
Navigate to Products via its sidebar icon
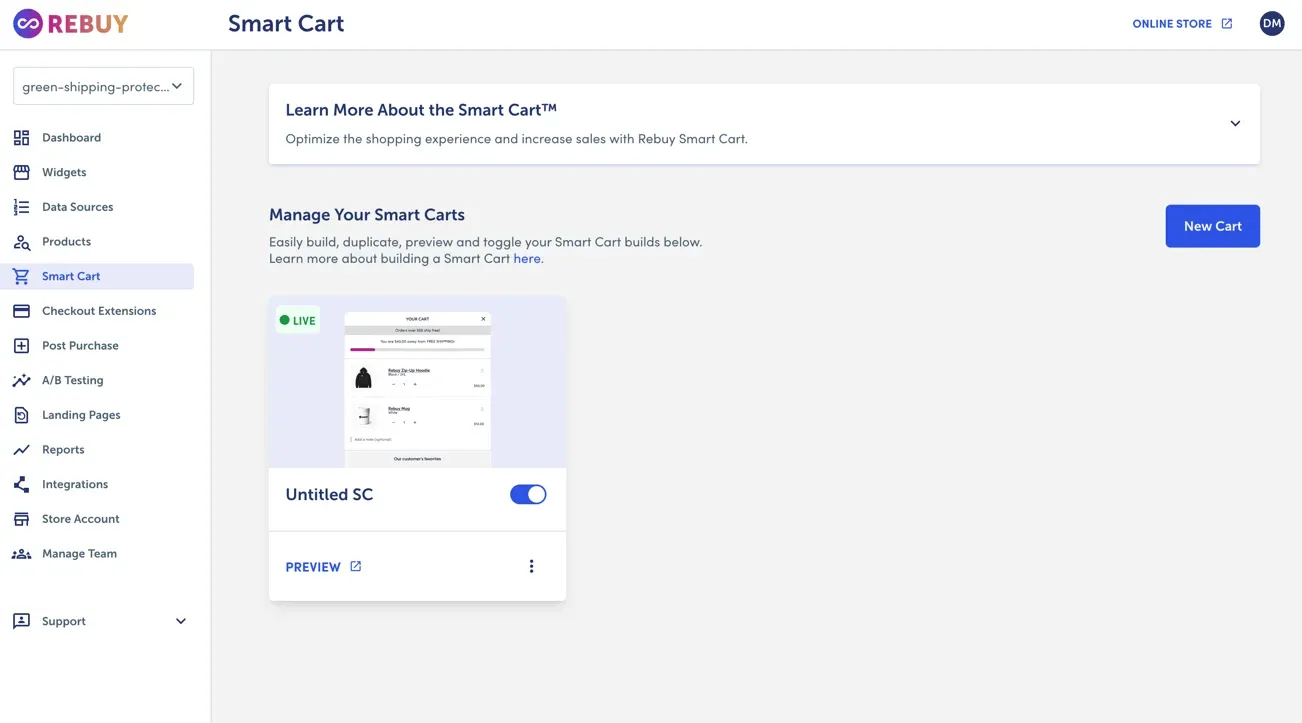coord(22,241)
